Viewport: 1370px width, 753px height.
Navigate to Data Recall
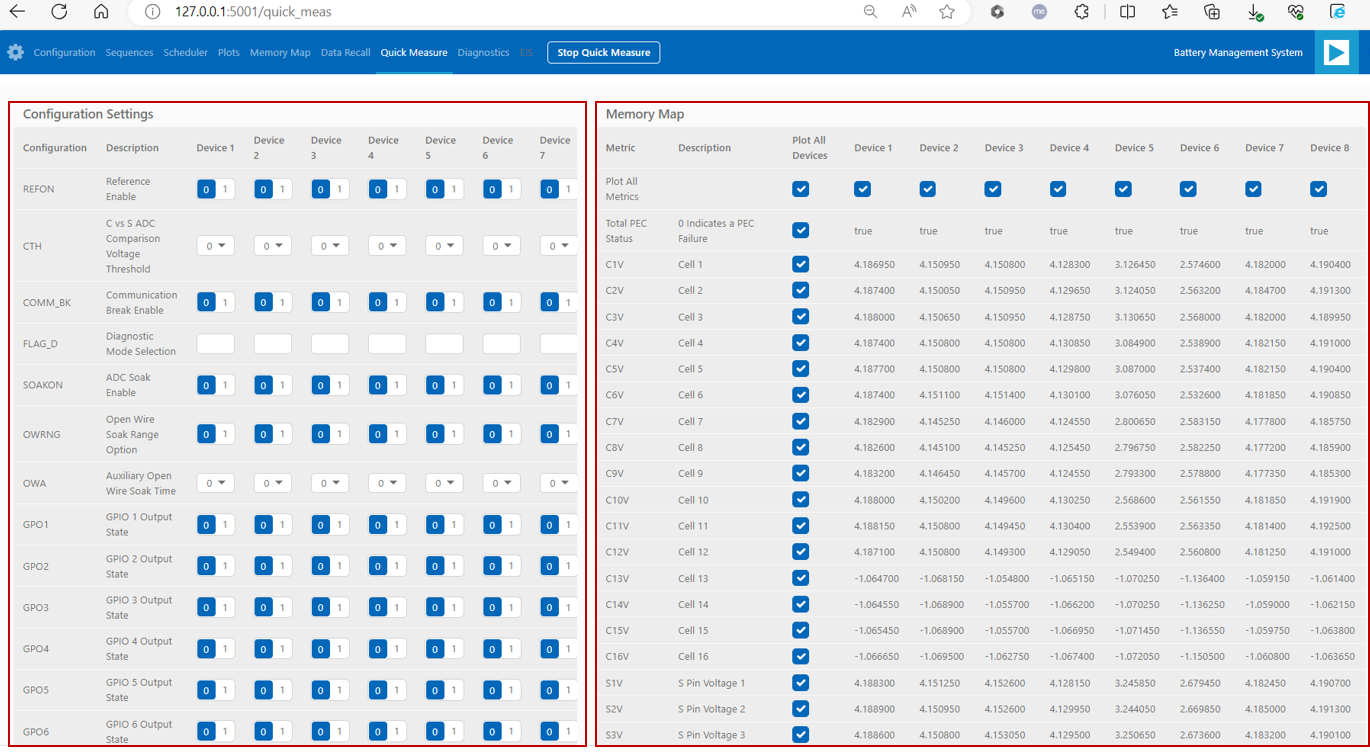click(x=345, y=52)
